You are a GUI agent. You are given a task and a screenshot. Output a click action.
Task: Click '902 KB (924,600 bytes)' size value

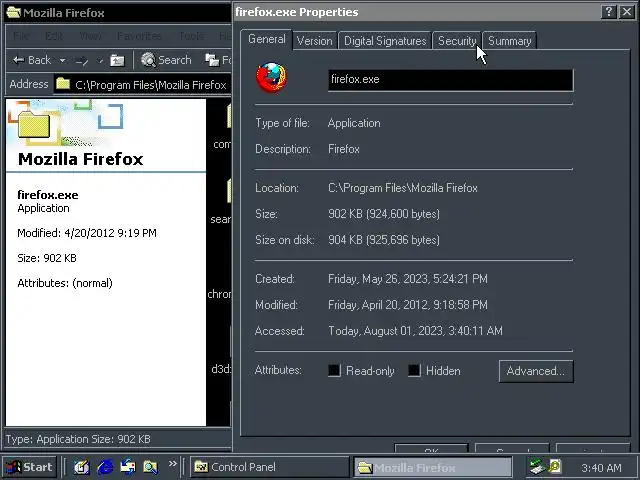point(384,214)
